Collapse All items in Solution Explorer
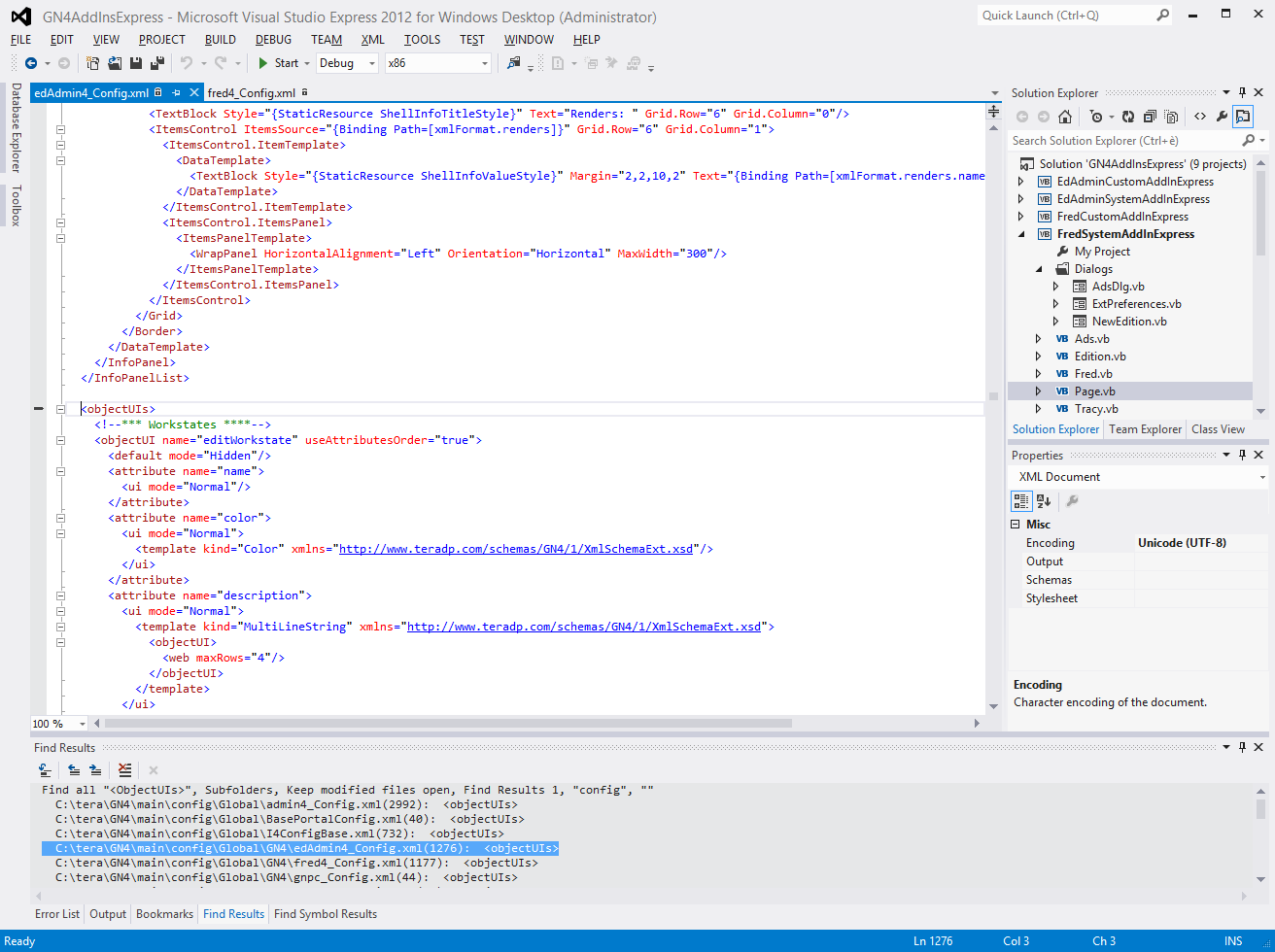The height and width of the screenshot is (952, 1275). 1150,117
